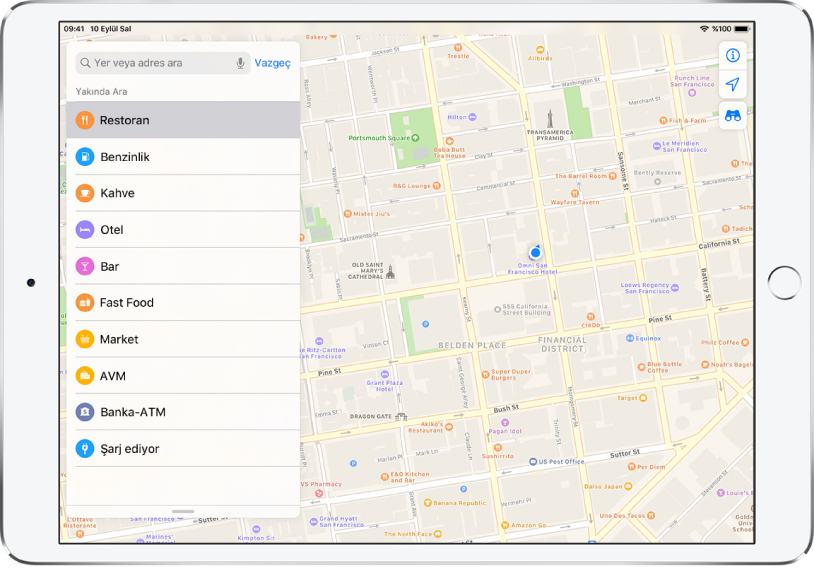Tap Vazgeç to cancel search

coord(273,63)
